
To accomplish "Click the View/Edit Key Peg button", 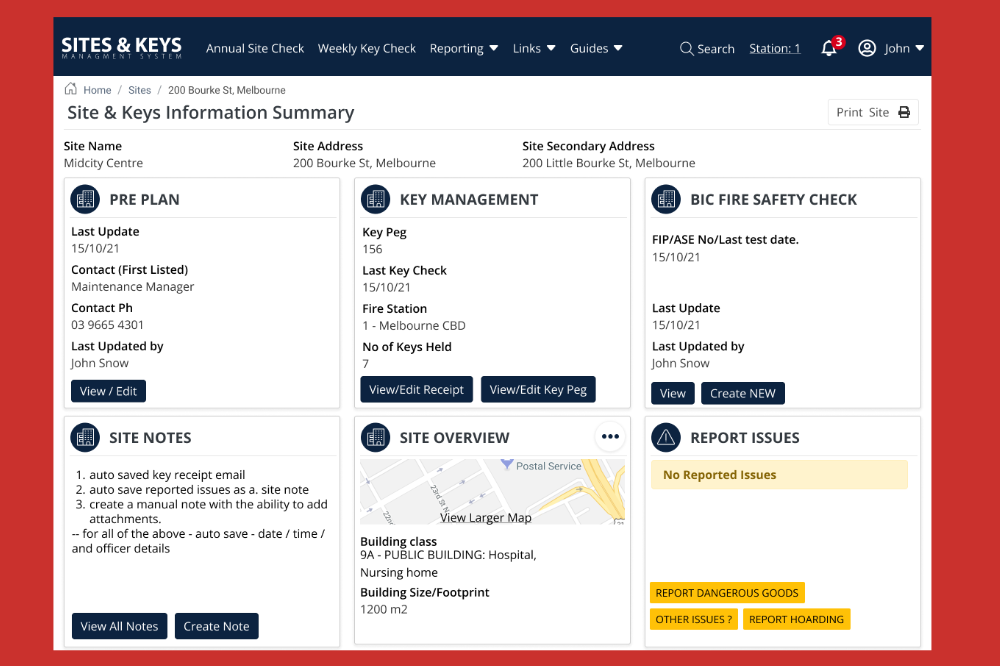I will (x=538, y=389).
